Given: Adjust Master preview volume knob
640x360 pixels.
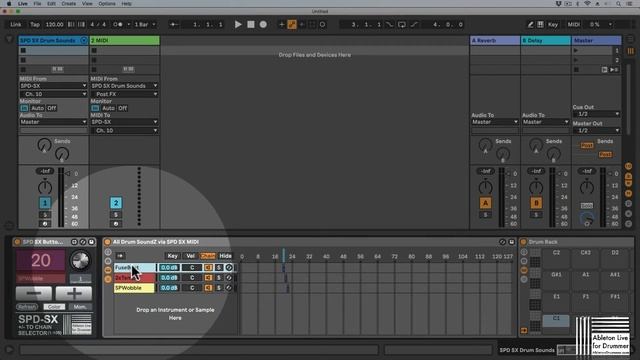Looking at the screenshot, I should click(x=587, y=219).
